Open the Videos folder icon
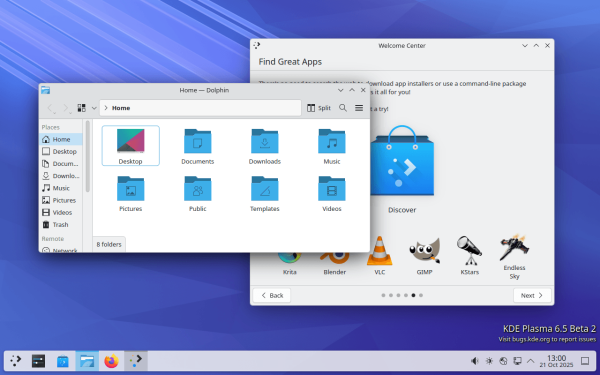The width and height of the screenshot is (600, 375). point(332,189)
